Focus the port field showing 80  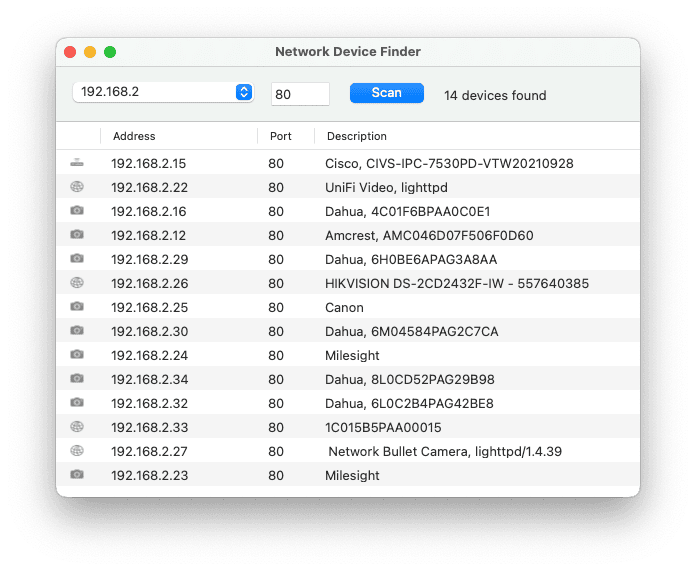click(300, 94)
